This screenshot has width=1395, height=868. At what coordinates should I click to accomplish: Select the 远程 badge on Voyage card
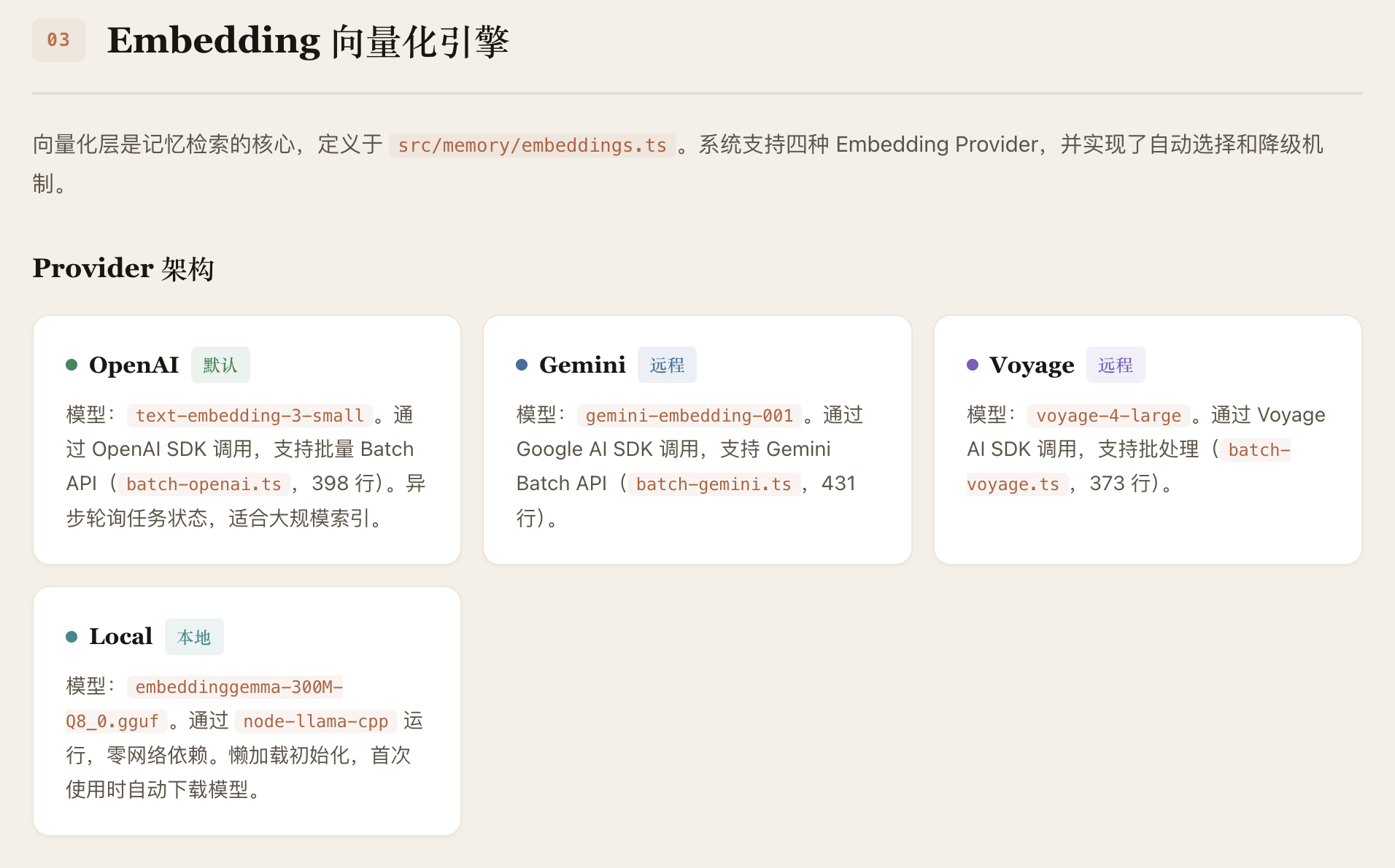pos(1116,365)
